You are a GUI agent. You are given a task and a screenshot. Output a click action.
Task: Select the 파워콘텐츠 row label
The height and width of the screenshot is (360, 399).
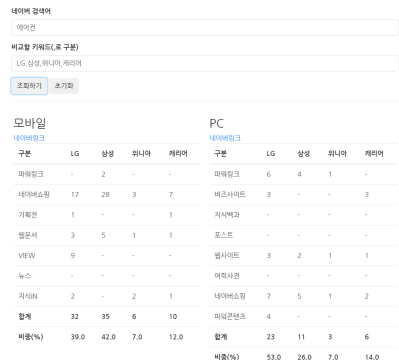click(230, 316)
